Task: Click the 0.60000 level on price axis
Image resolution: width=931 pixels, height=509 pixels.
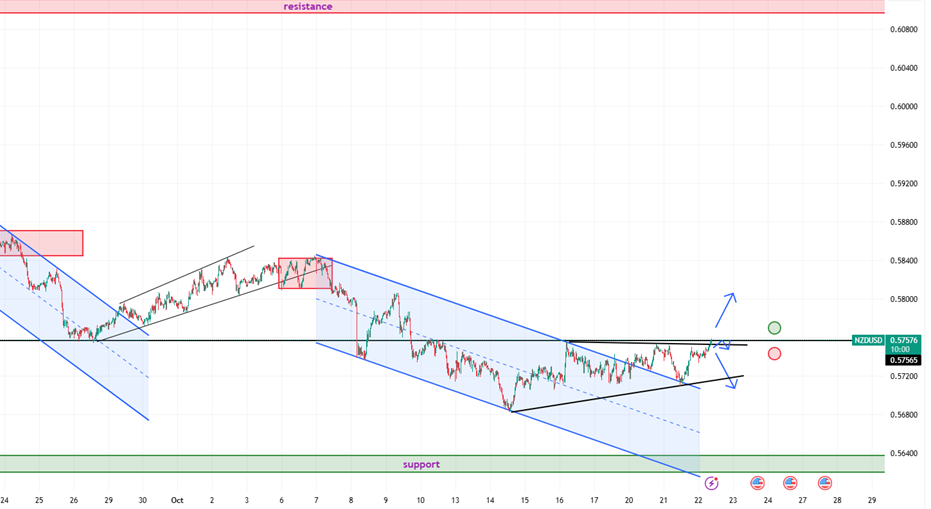Action: [x=903, y=107]
